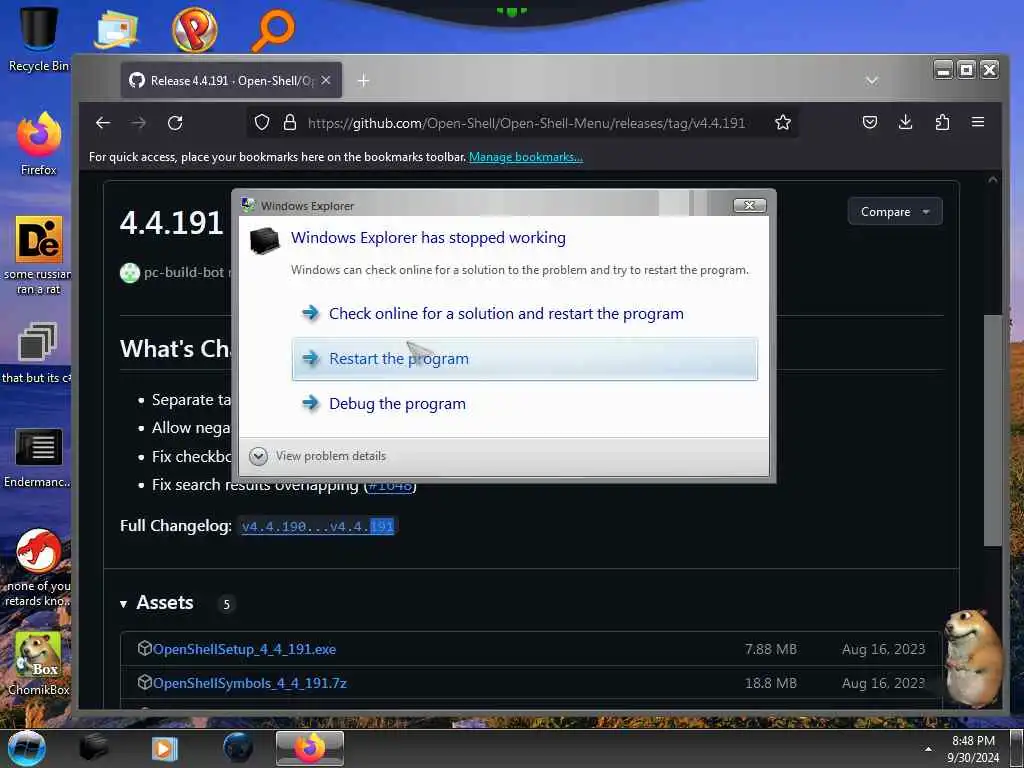Image resolution: width=1024 pixels, height=768 pixels.
Task: Show site security padlock info
Action: click(290, 123)
